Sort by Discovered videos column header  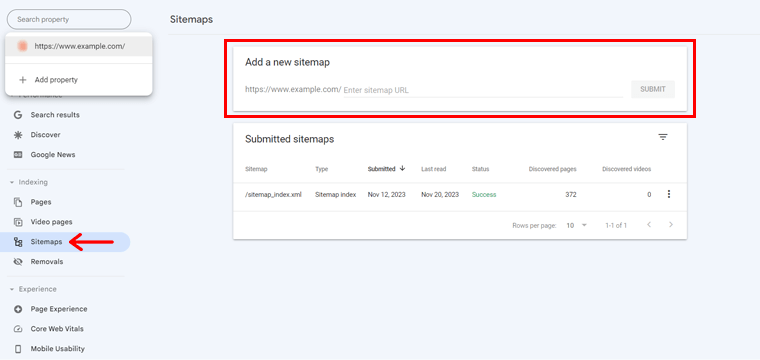pyautogui.click(x=626, y=169)
